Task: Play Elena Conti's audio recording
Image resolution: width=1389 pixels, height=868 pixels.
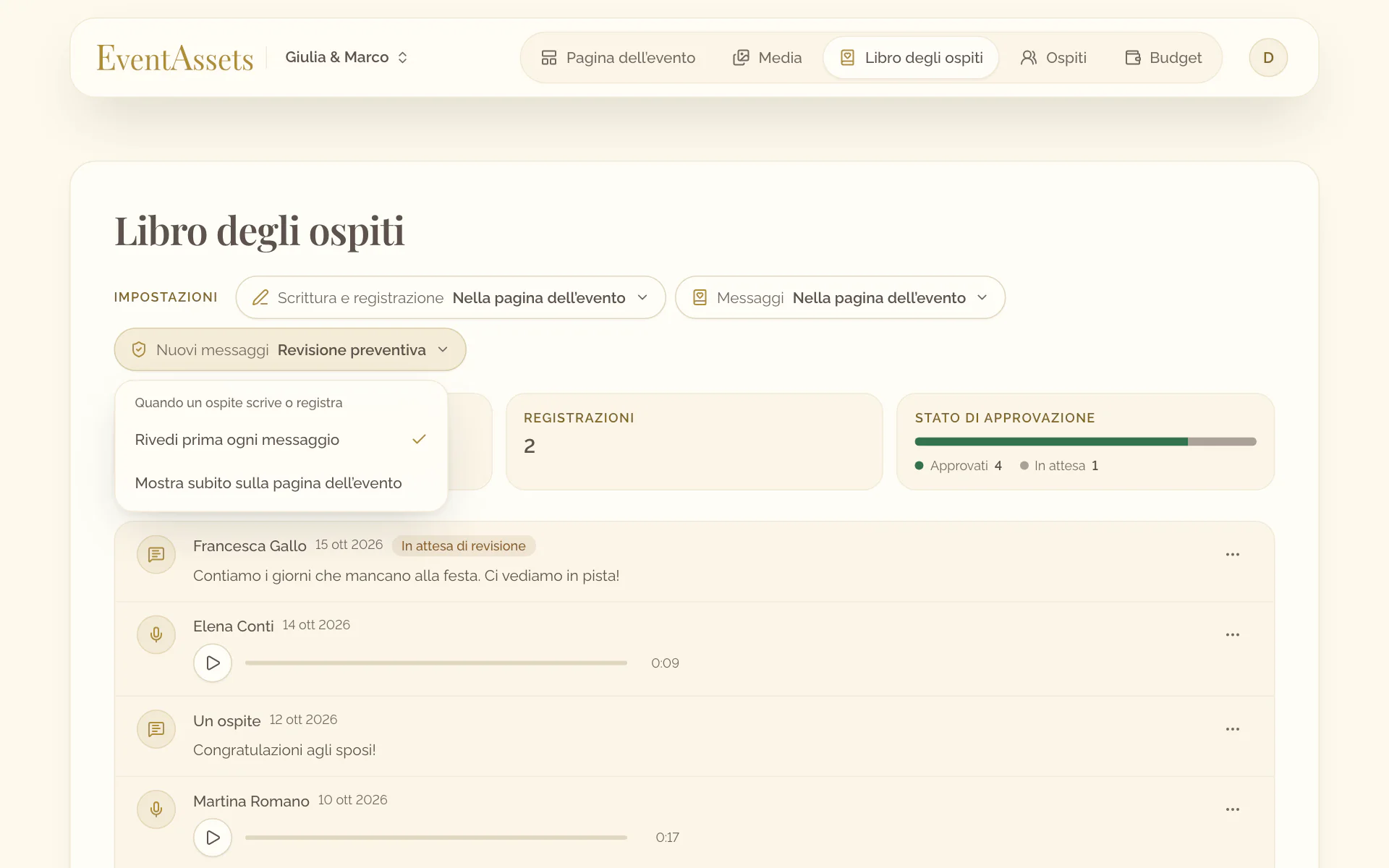Action: tap(213, 663)
